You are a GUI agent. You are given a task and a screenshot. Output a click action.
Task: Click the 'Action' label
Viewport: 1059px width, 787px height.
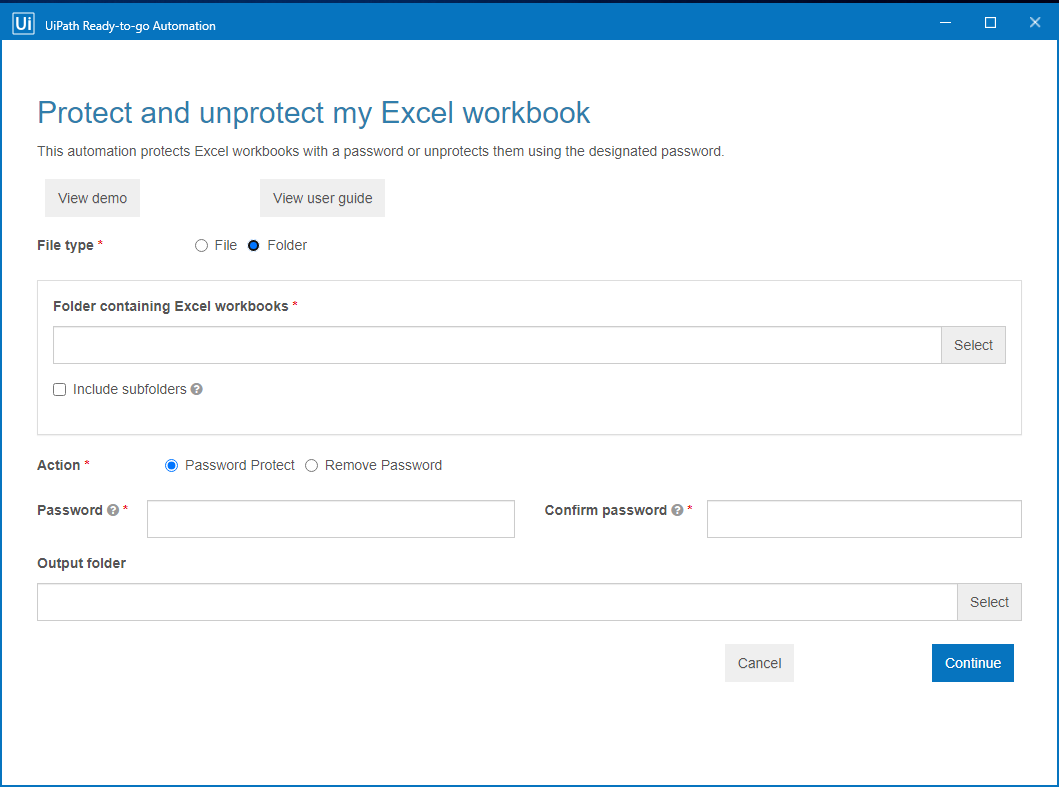[x=59, y=465]
